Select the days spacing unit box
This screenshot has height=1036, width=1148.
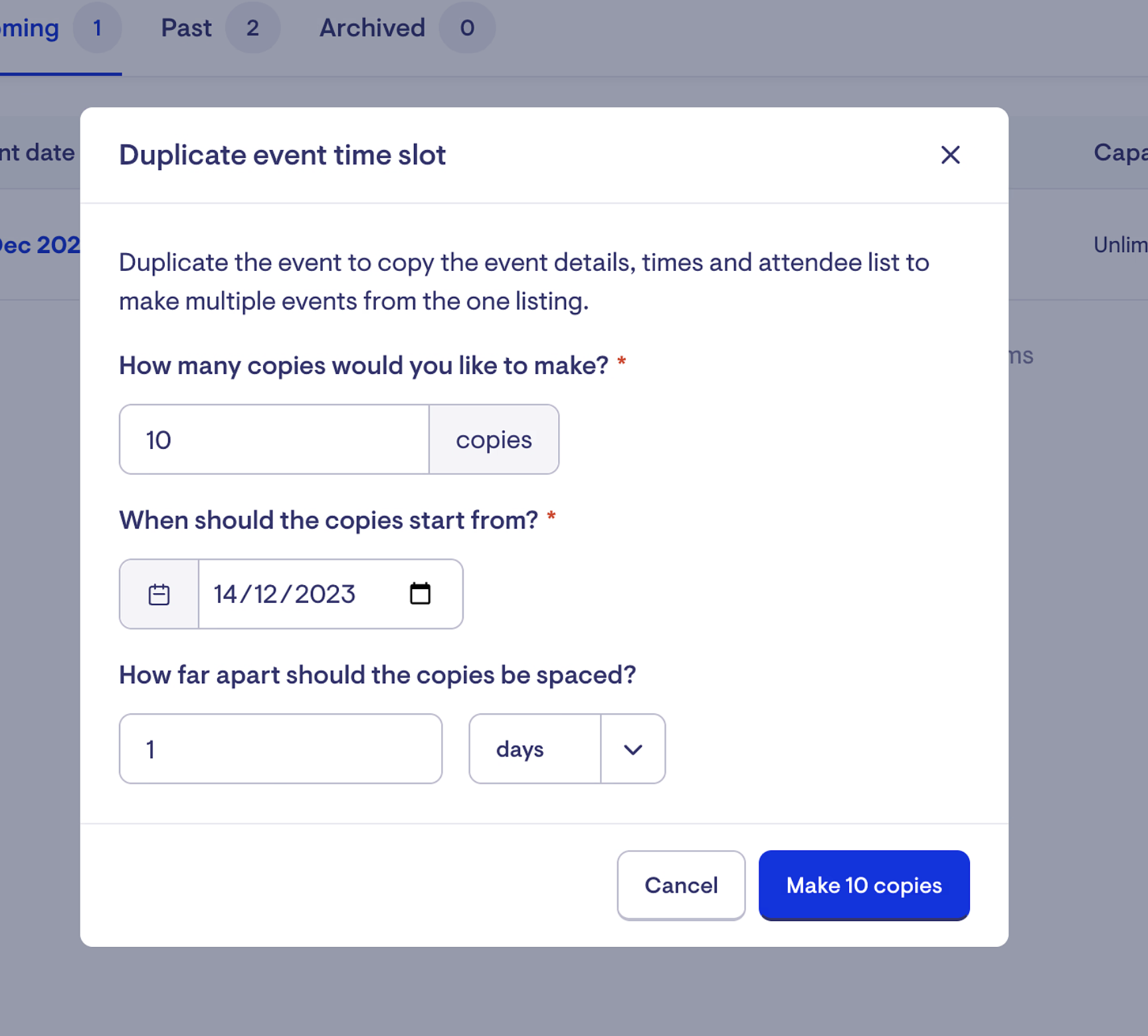click(535, 749)
